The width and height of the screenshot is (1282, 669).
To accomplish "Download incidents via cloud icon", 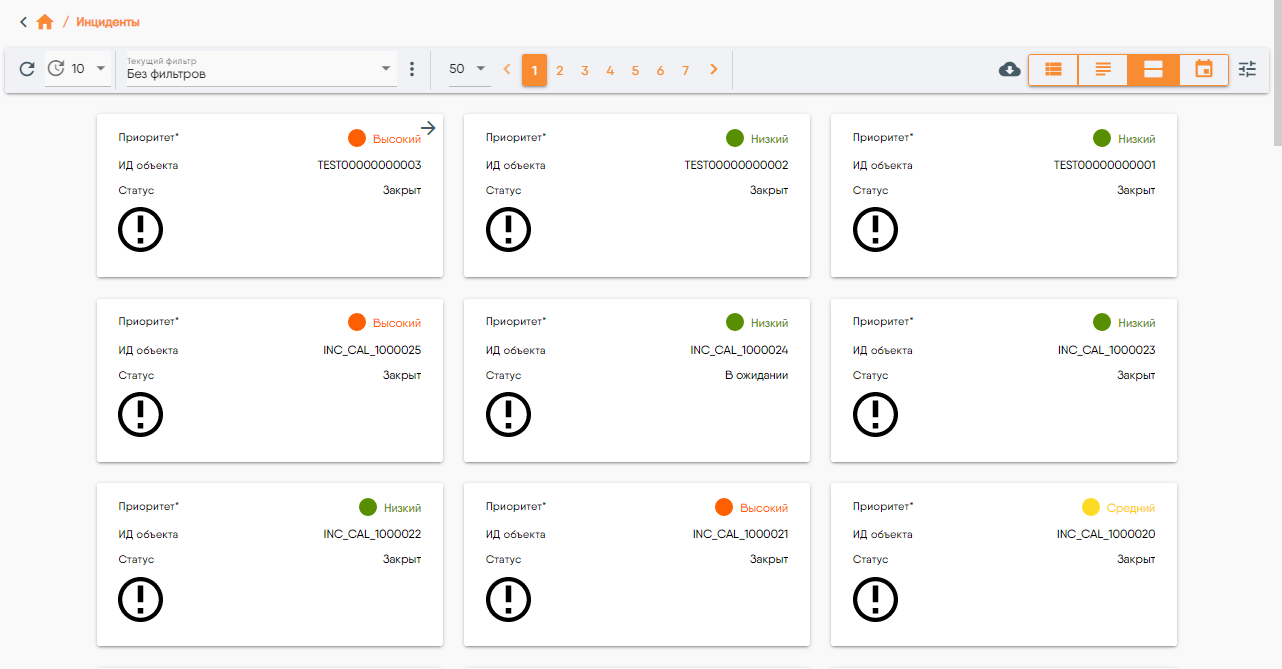I will [1010, 69].
